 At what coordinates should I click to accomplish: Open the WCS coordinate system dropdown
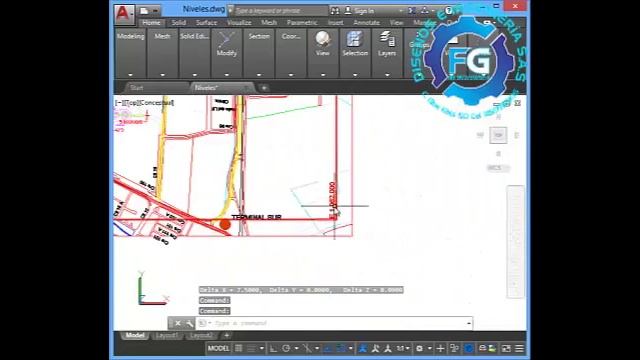point(498,168)
